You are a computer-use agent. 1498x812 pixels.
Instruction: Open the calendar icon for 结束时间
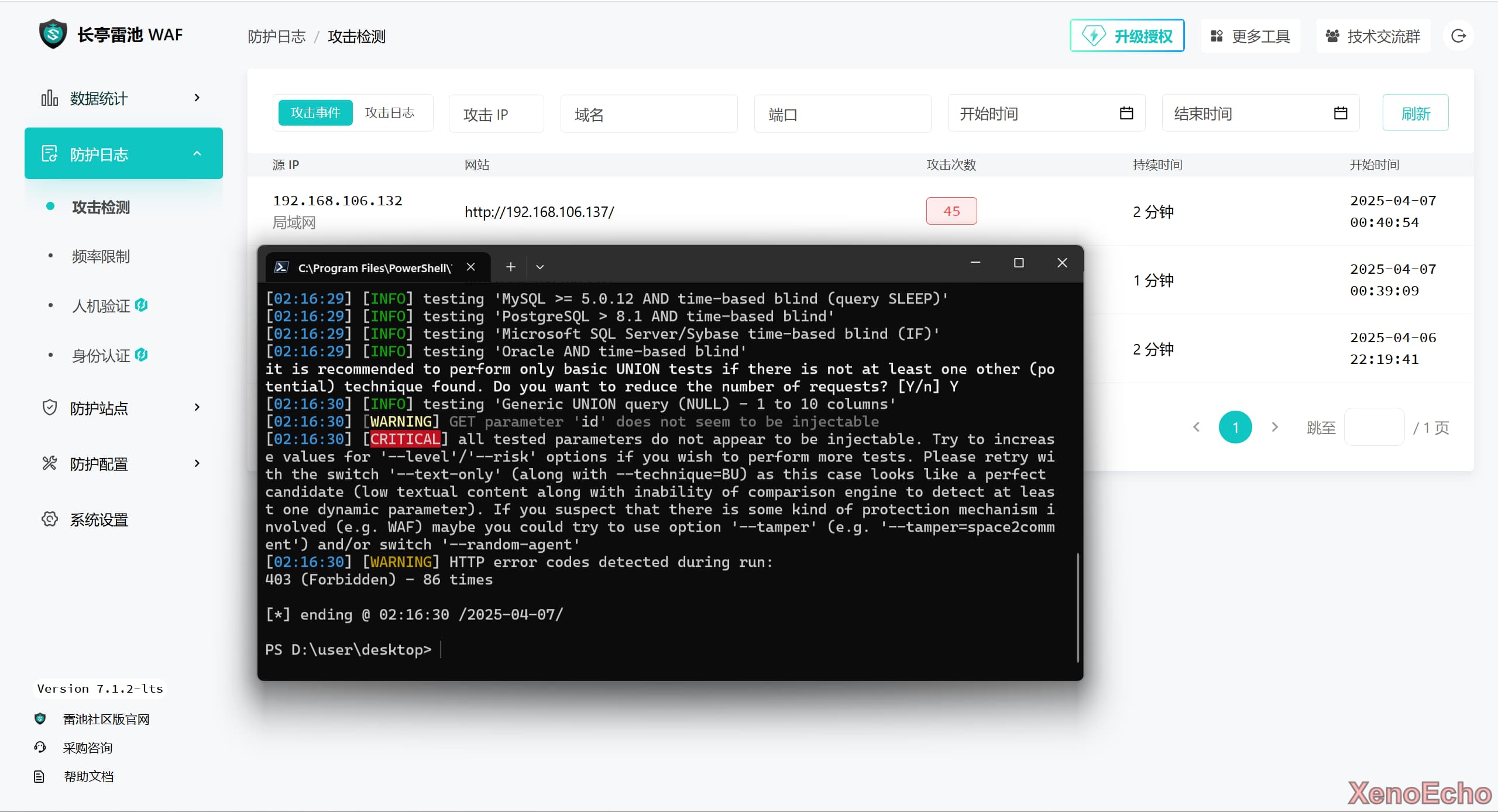(1340, 113)
